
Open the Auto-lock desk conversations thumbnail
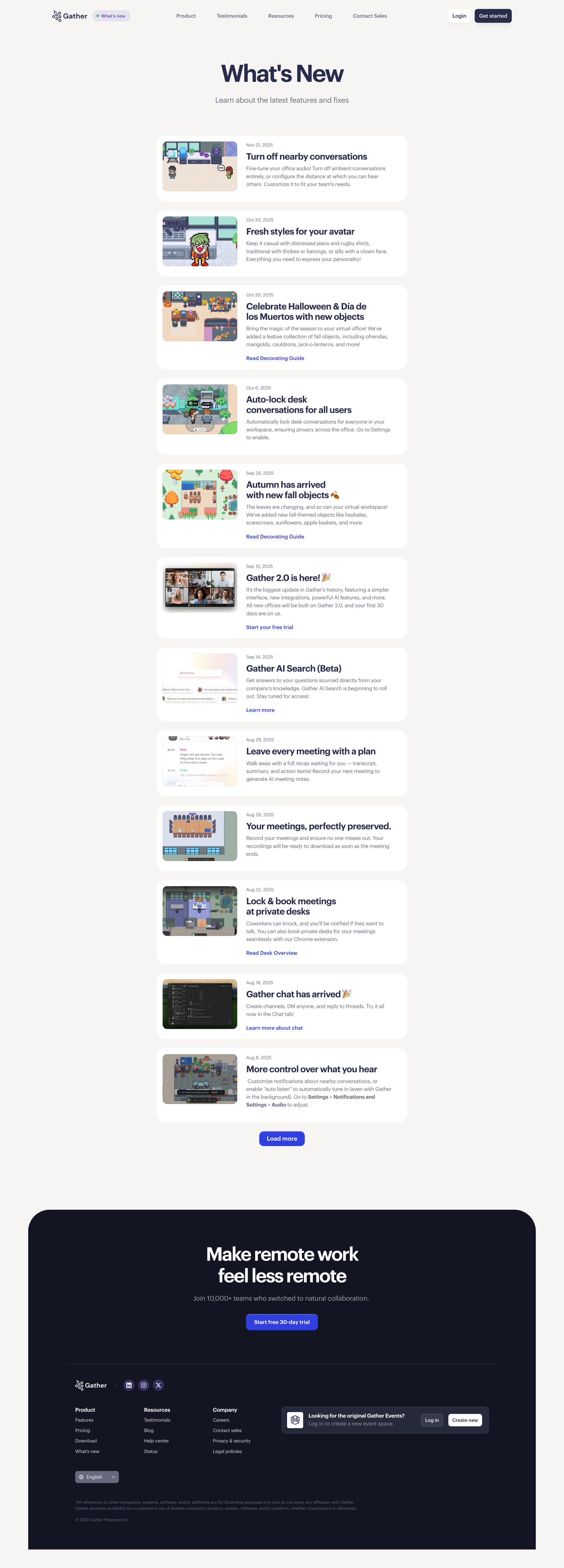coord(200,409)
